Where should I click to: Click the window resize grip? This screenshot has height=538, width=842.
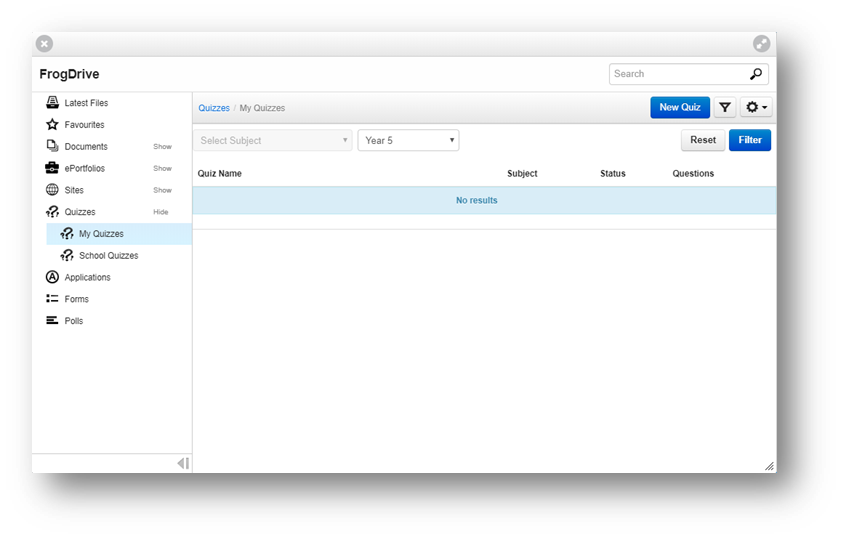click(770, 466)
